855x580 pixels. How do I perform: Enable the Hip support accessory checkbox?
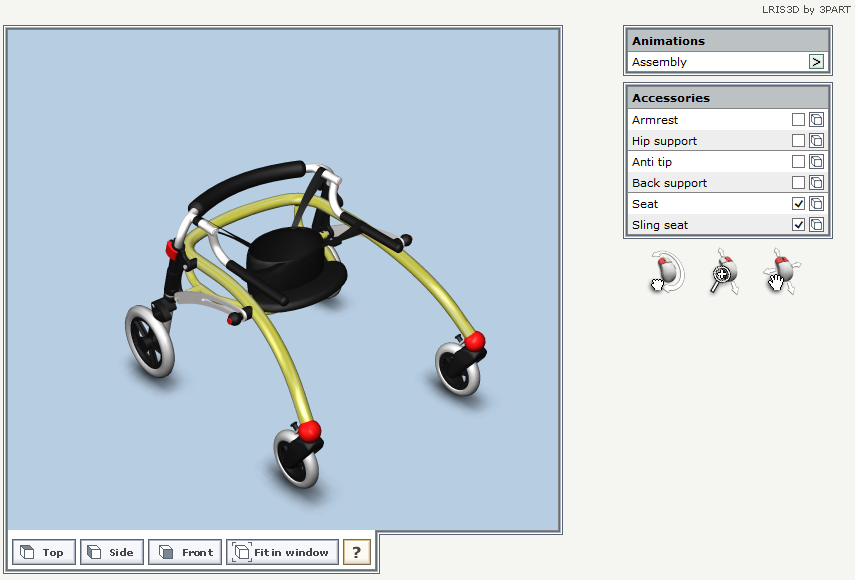pos(798,141)
